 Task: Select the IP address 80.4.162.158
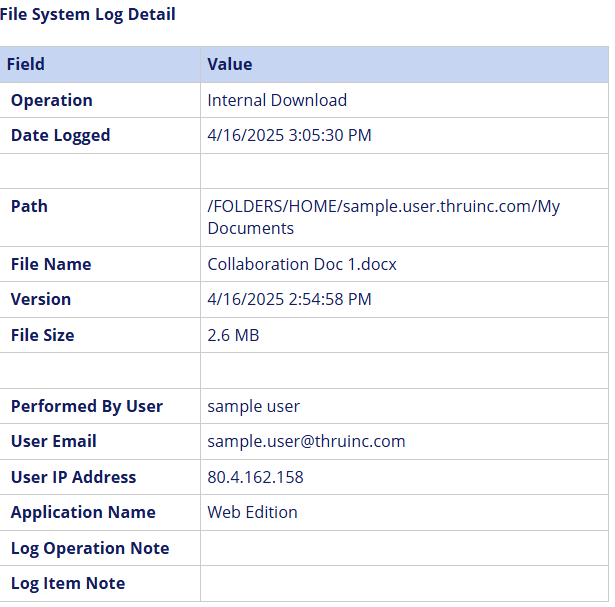pos(255,477)
